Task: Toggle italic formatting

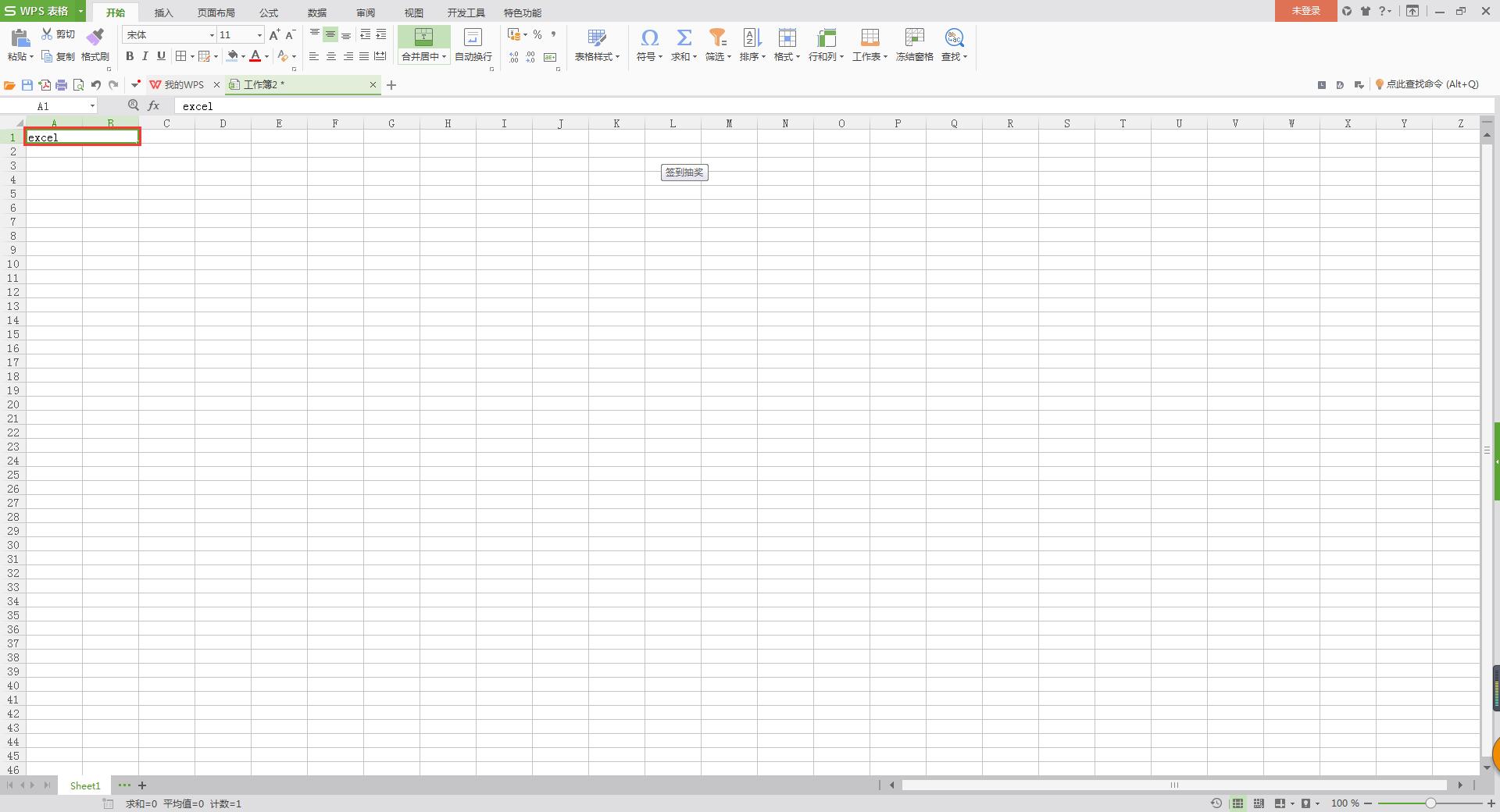Action: click(x=145, y=56)
